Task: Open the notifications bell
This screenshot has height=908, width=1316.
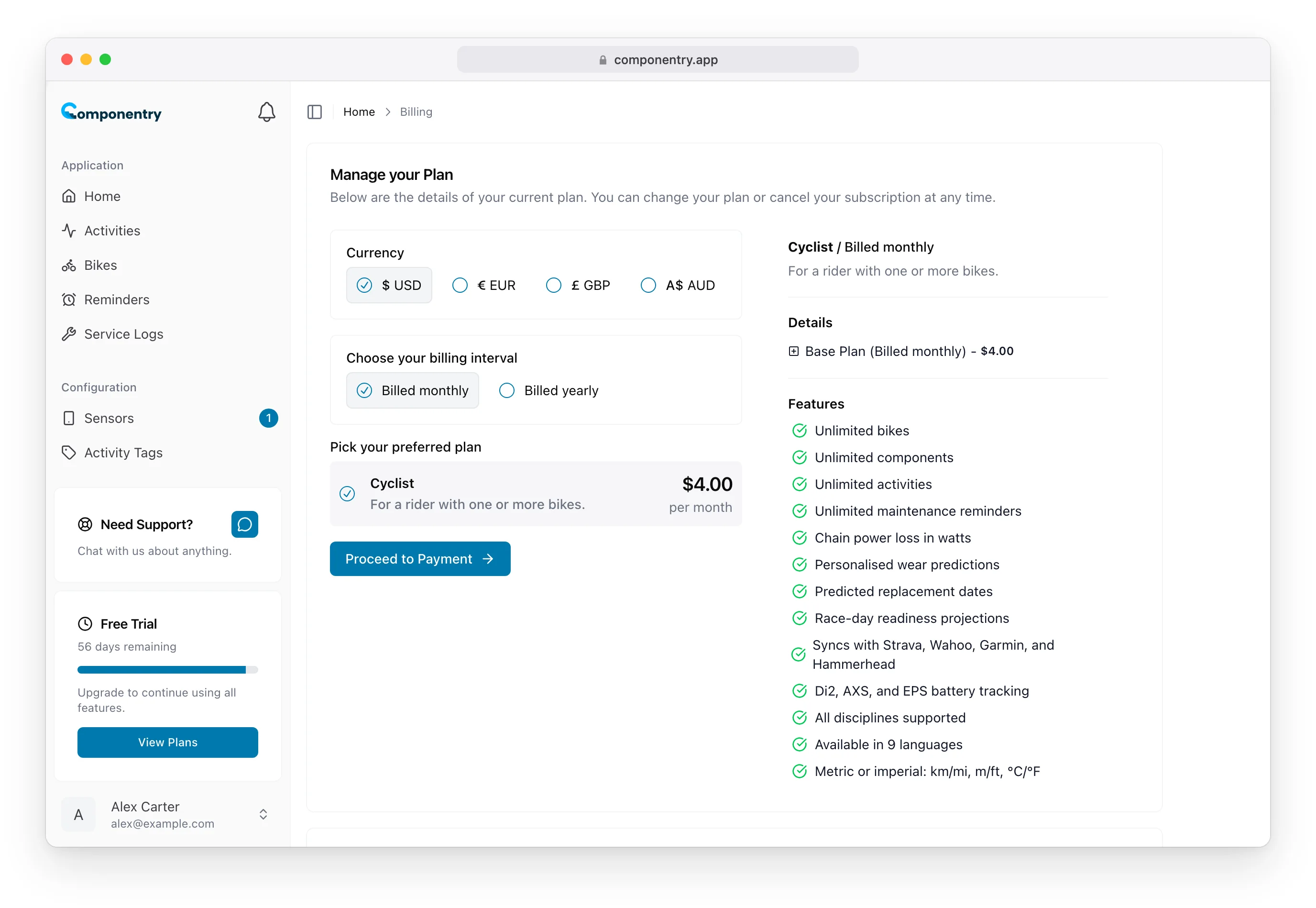Action: click(x=266, y=112)
